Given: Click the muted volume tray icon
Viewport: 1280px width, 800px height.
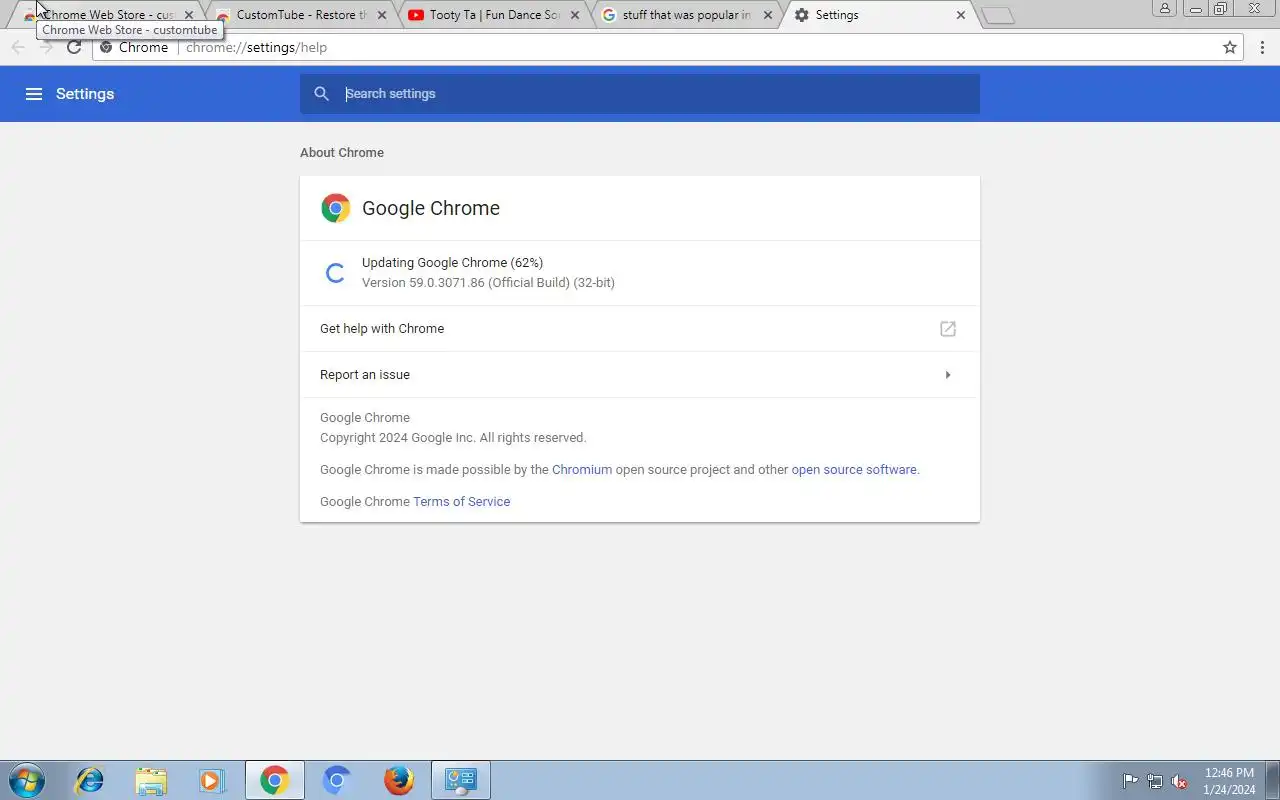Looking at the screenshot, I should click(x=1179, y=781).
